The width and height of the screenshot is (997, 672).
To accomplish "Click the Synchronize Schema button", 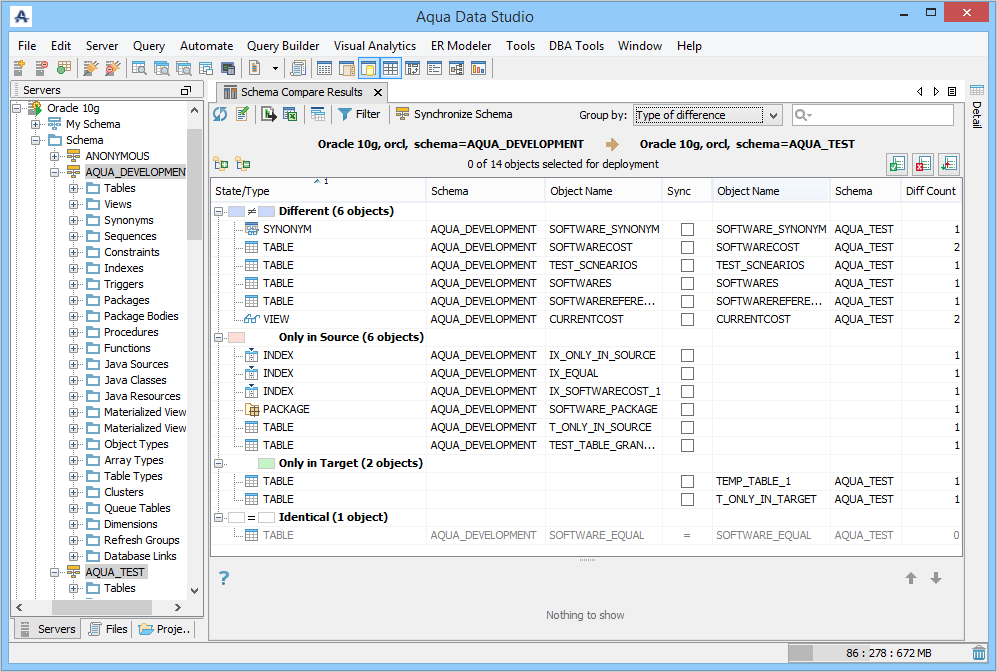I will click(x=453, y=114).
